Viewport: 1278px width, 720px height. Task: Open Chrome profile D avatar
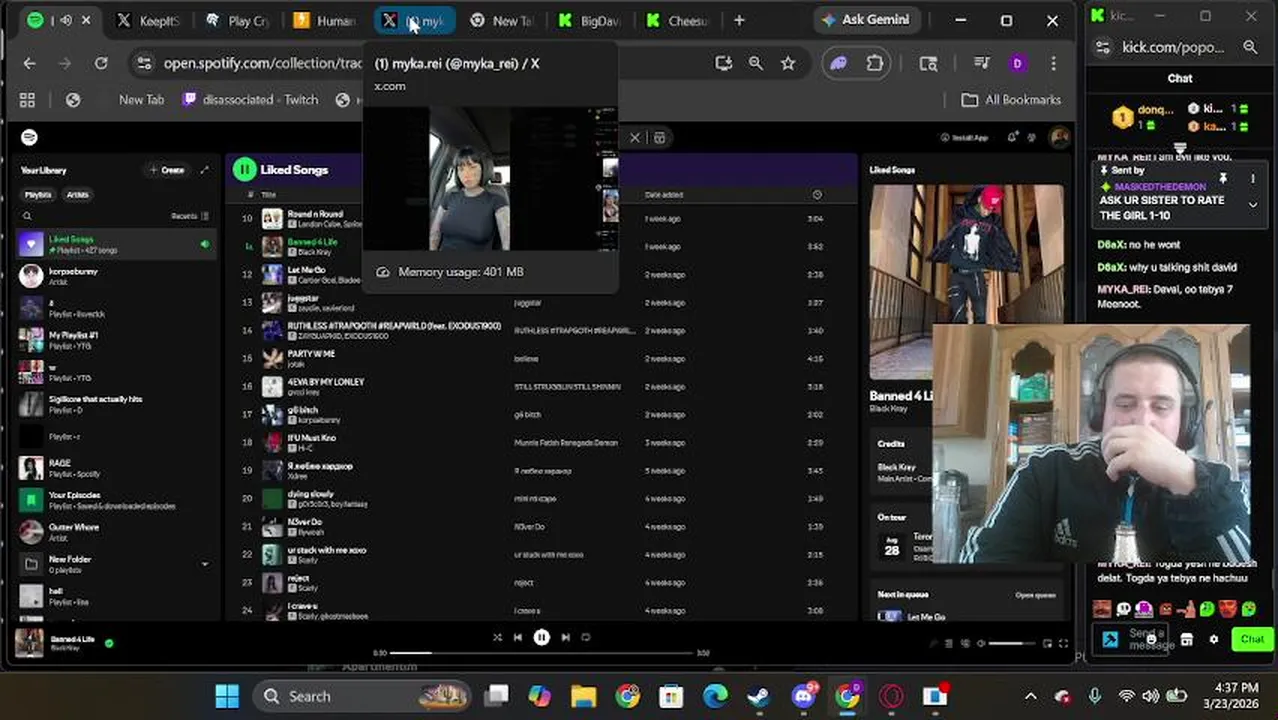1017,63
